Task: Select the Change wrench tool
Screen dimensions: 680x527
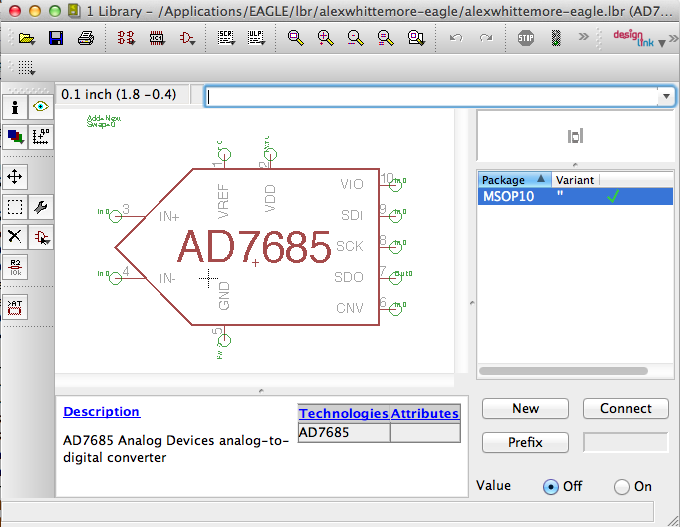Action: [x=41, y=207]
